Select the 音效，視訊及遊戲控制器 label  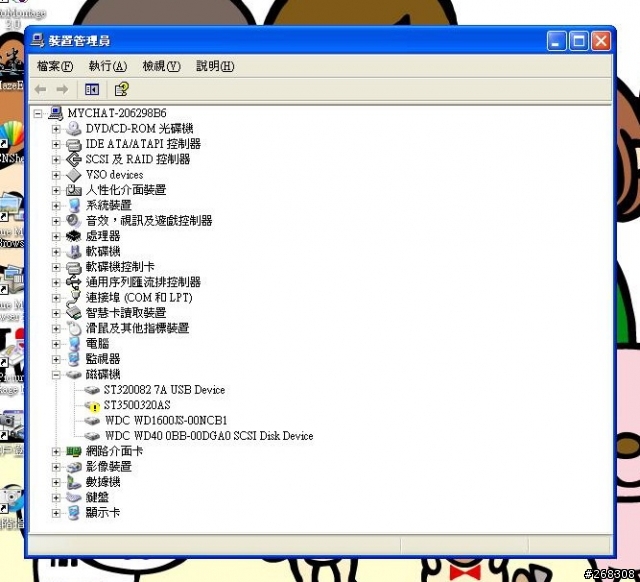pos(149,221)
